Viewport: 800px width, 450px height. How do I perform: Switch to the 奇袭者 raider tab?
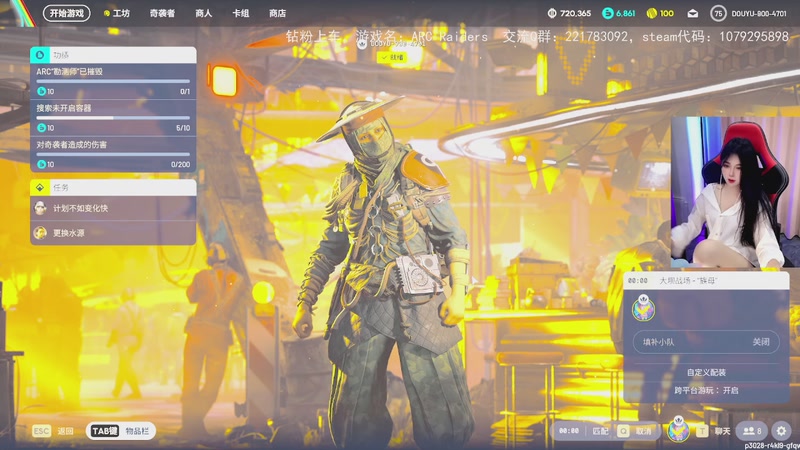tap(162, 13)
